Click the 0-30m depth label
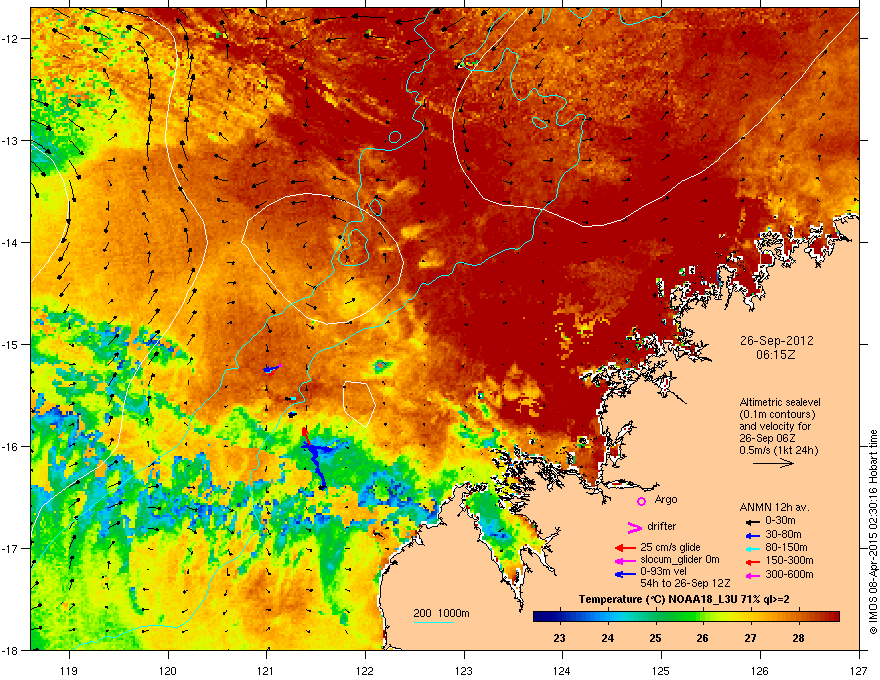The image size is (880, 680). pyautogui.click(x=780, y=521)
